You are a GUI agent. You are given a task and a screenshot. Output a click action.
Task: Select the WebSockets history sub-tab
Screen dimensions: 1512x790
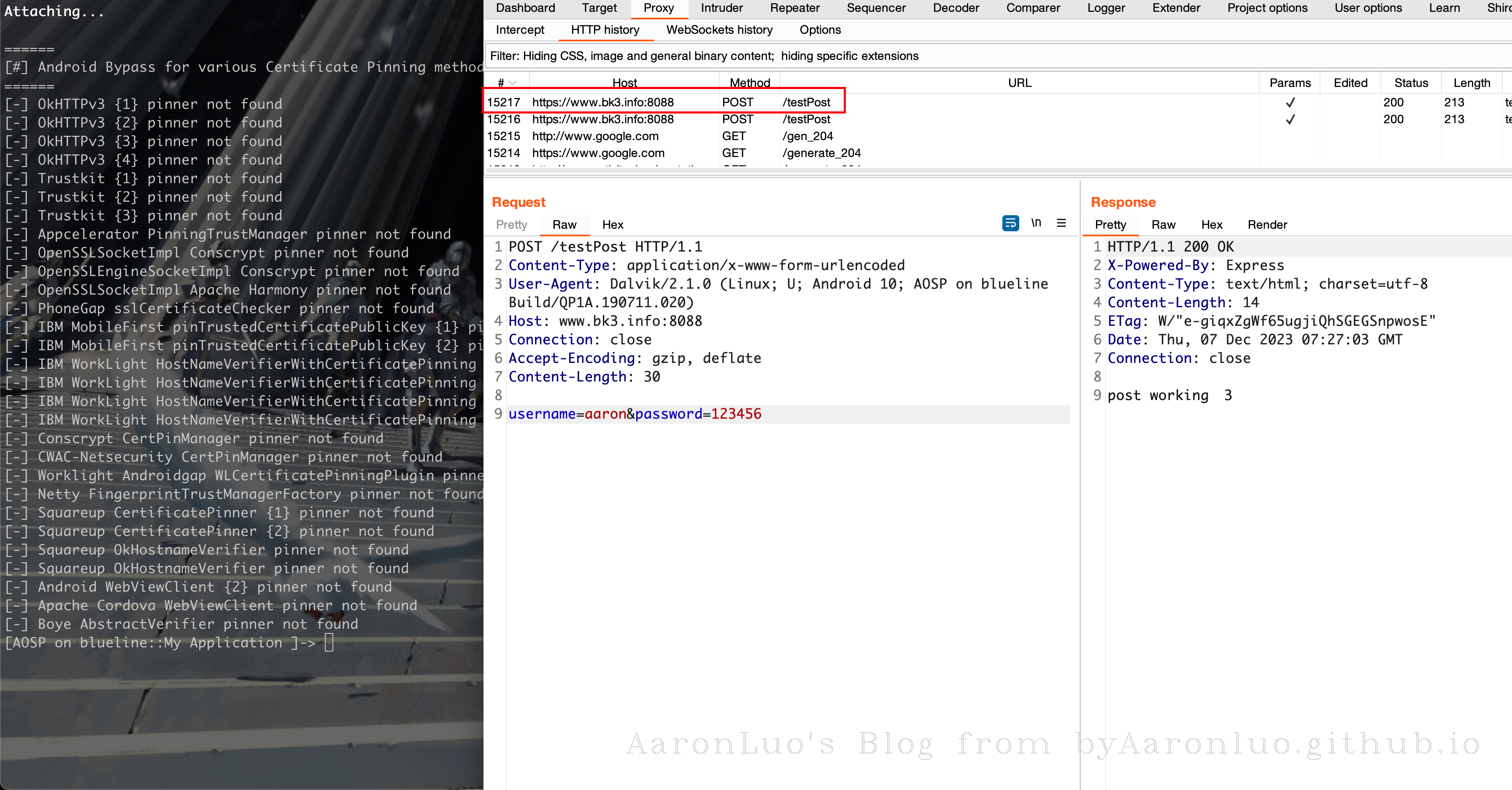coord(719,30)
